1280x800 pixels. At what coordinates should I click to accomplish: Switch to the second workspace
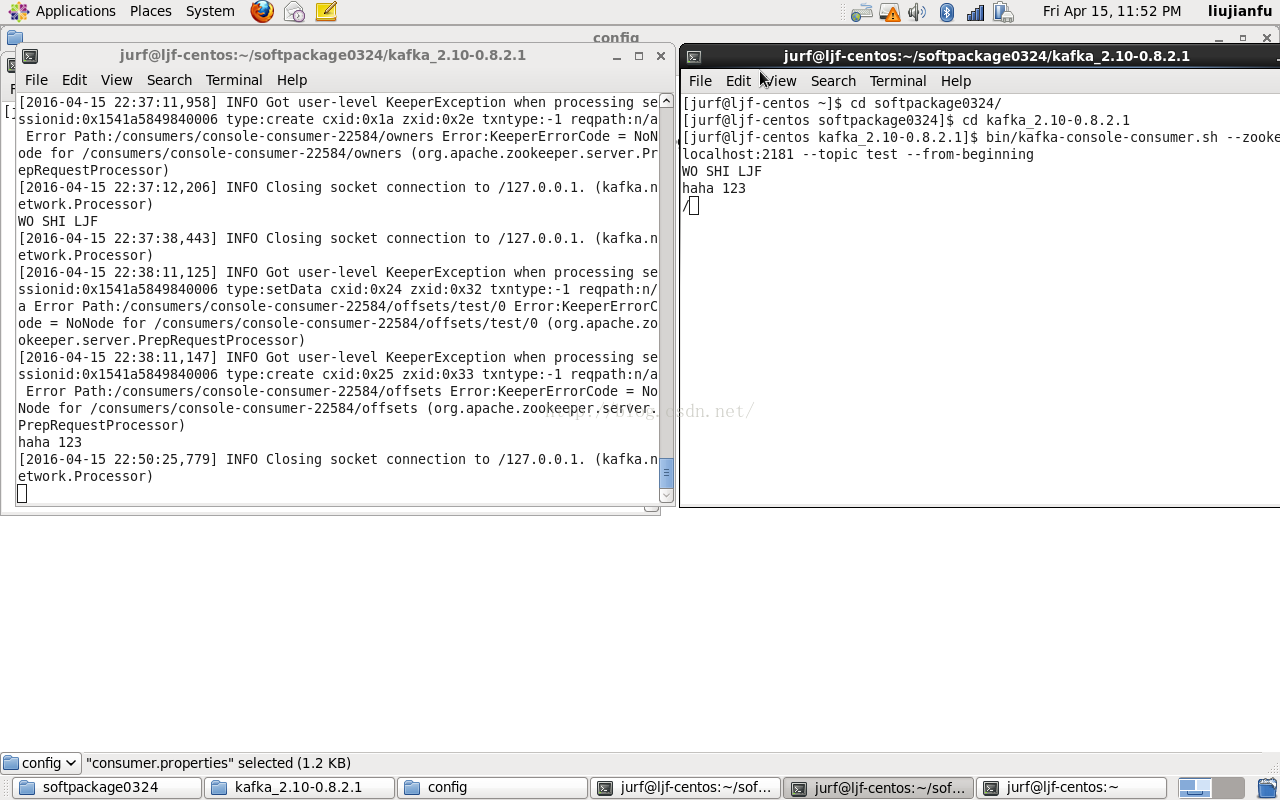(x=1228, y=788)
